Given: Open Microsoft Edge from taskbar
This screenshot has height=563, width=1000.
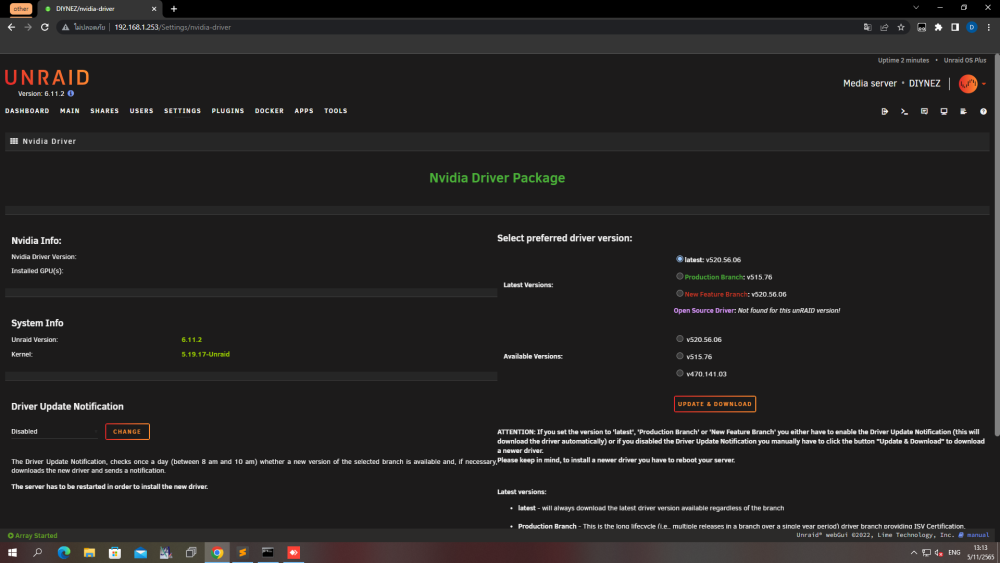Looking at the screenshot, I should (x=64, y=553).
